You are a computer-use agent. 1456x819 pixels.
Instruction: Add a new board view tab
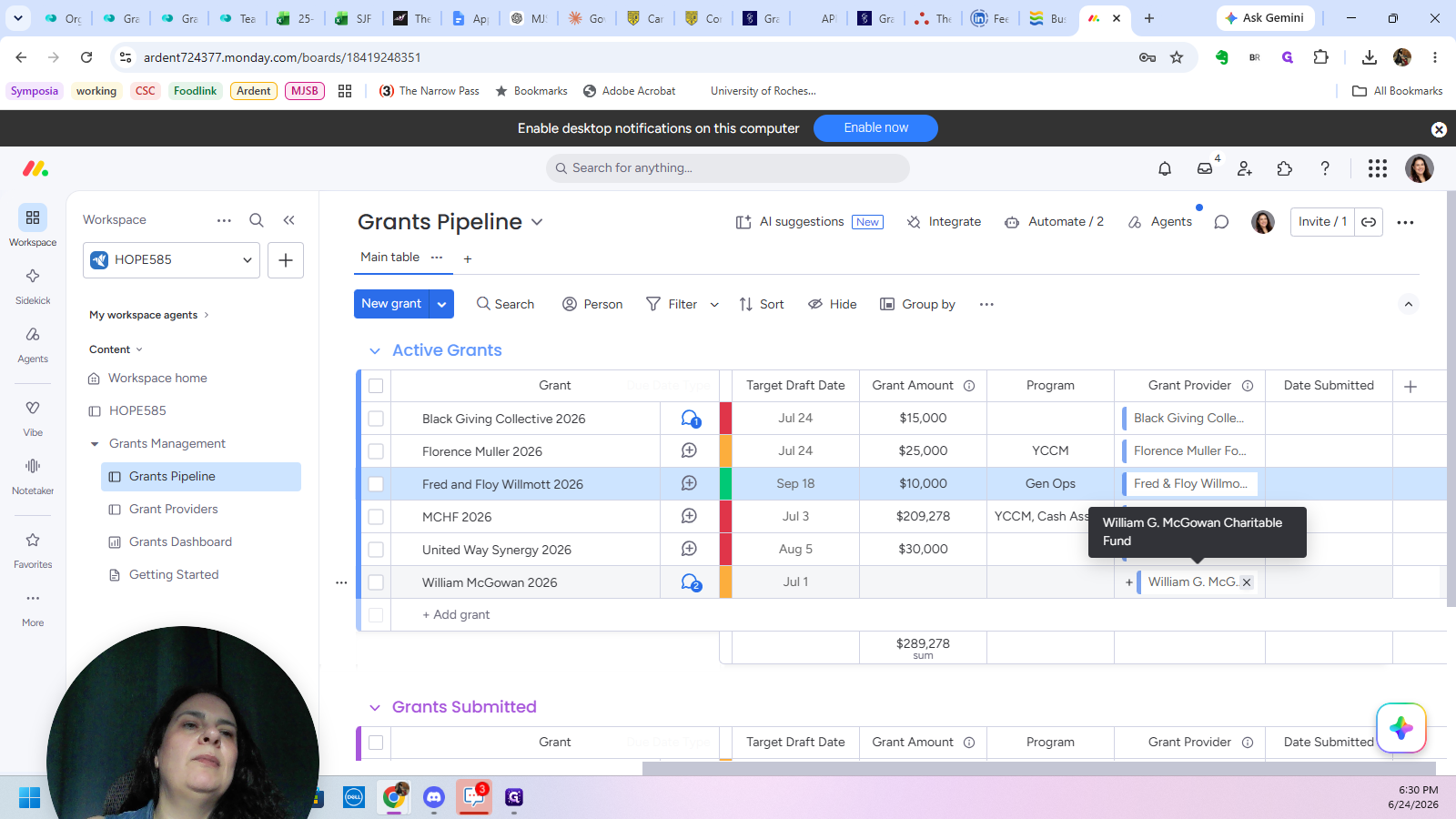(468, 259)
